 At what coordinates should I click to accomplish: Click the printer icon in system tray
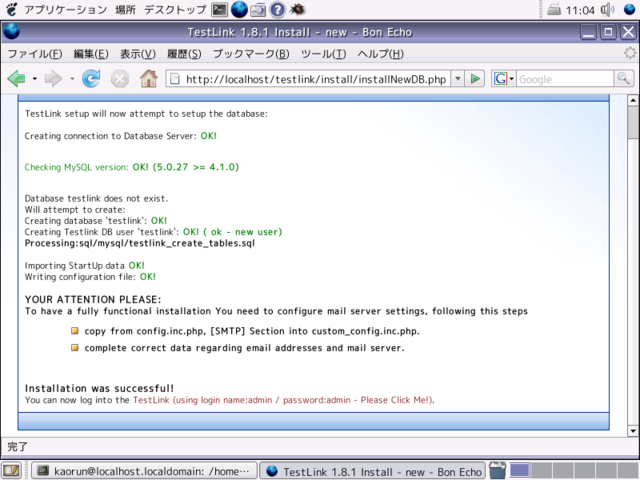pyautogui.click(x=554, y=9)
